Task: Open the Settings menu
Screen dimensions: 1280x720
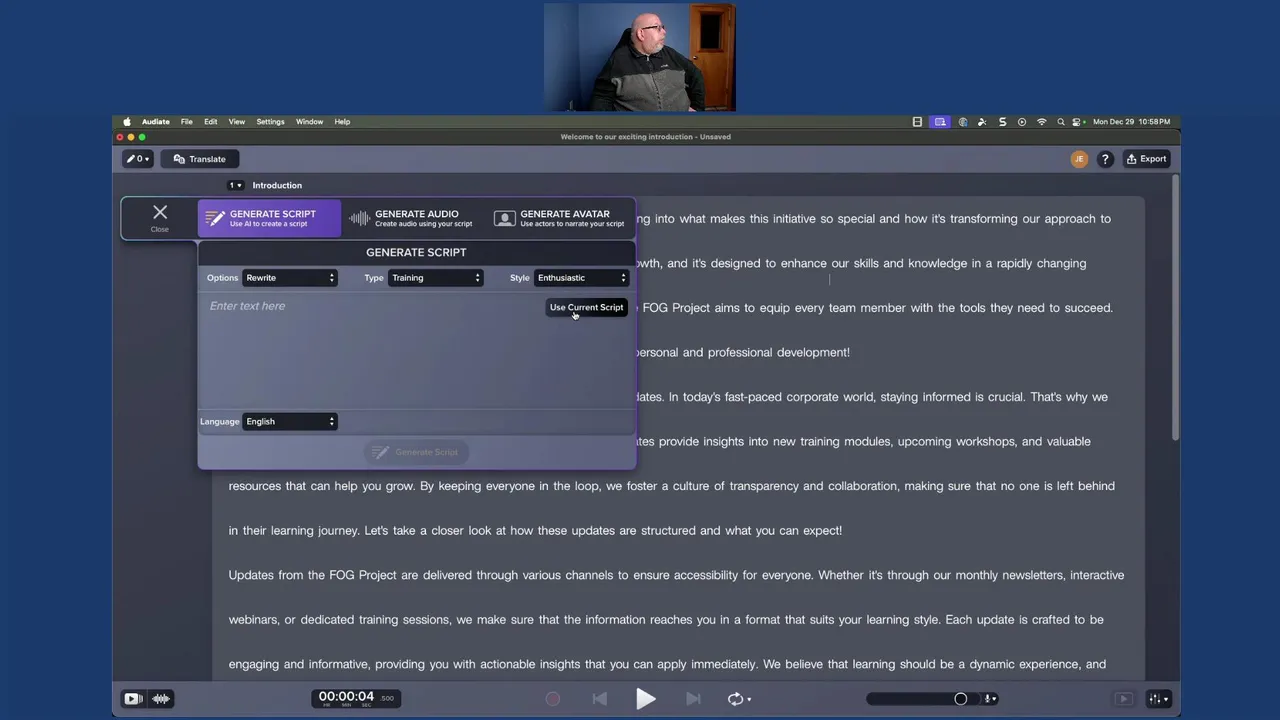Action: tap(270, 122)
